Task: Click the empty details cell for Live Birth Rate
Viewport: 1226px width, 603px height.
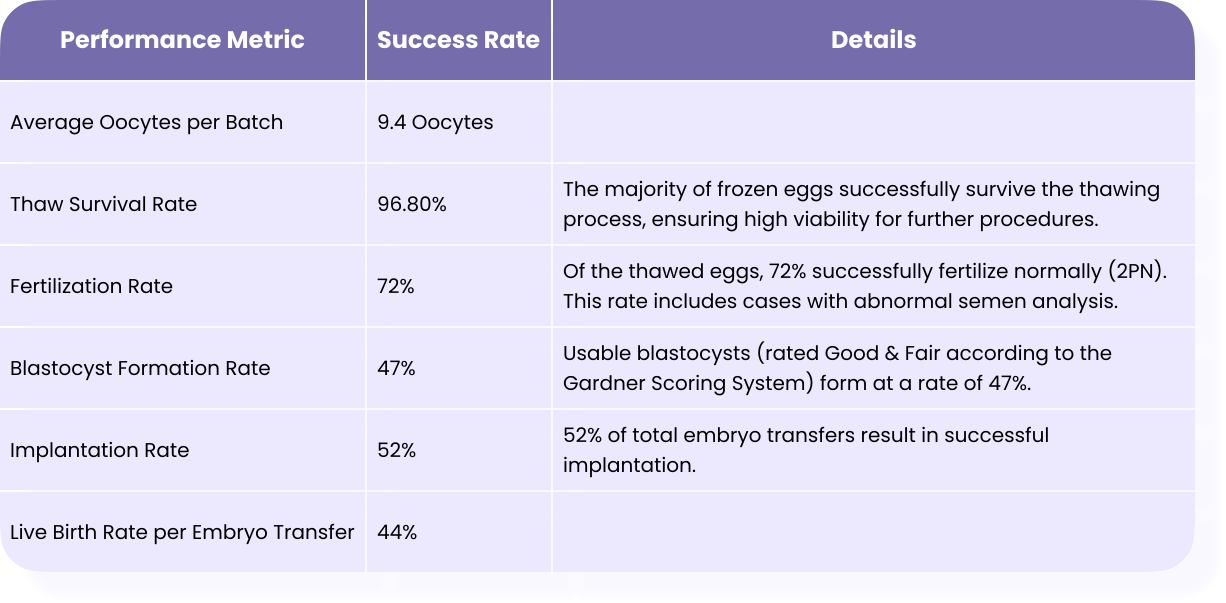Action: click(873, 532)
